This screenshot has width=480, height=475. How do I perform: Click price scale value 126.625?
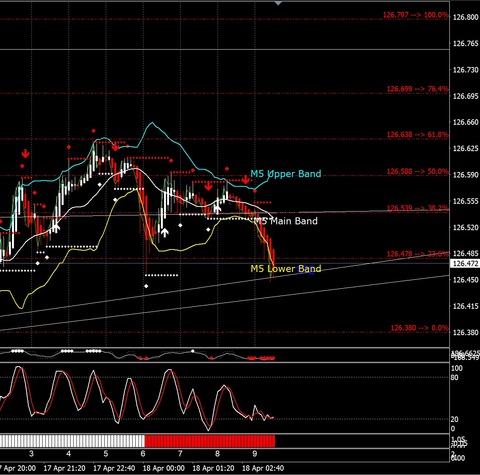466,148
